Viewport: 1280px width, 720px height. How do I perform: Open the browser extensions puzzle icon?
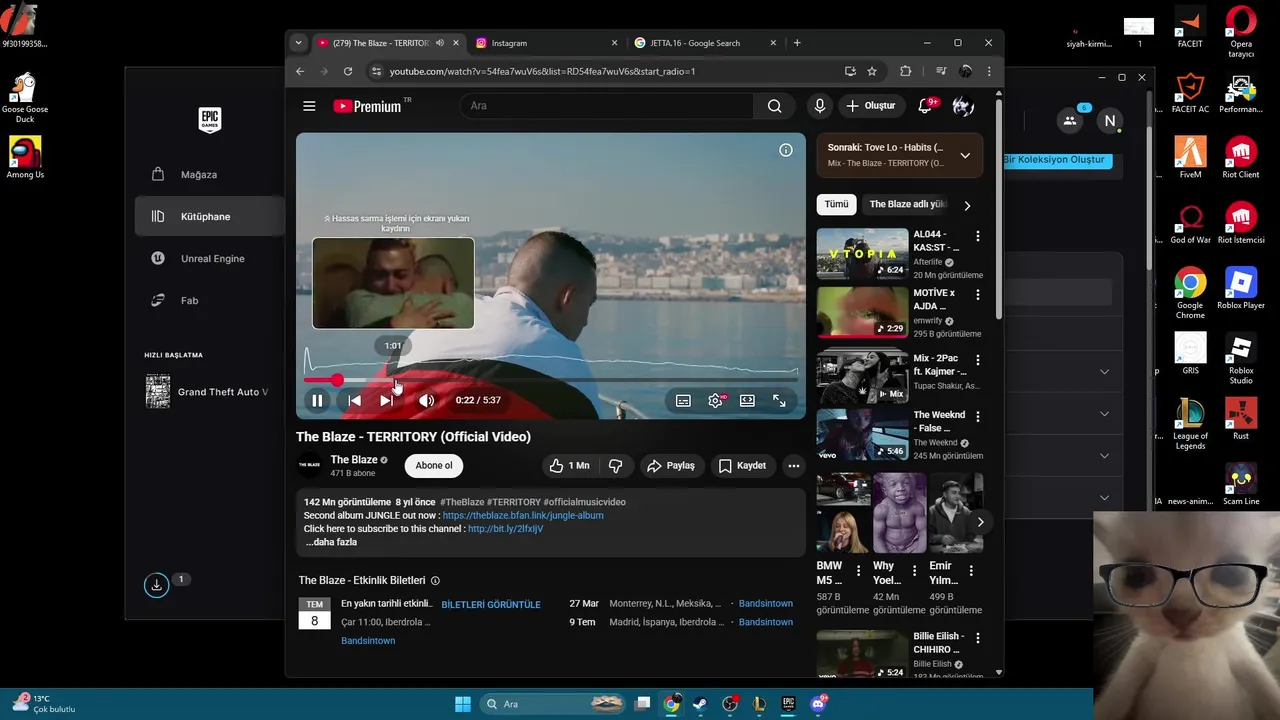tap(906, 71)
